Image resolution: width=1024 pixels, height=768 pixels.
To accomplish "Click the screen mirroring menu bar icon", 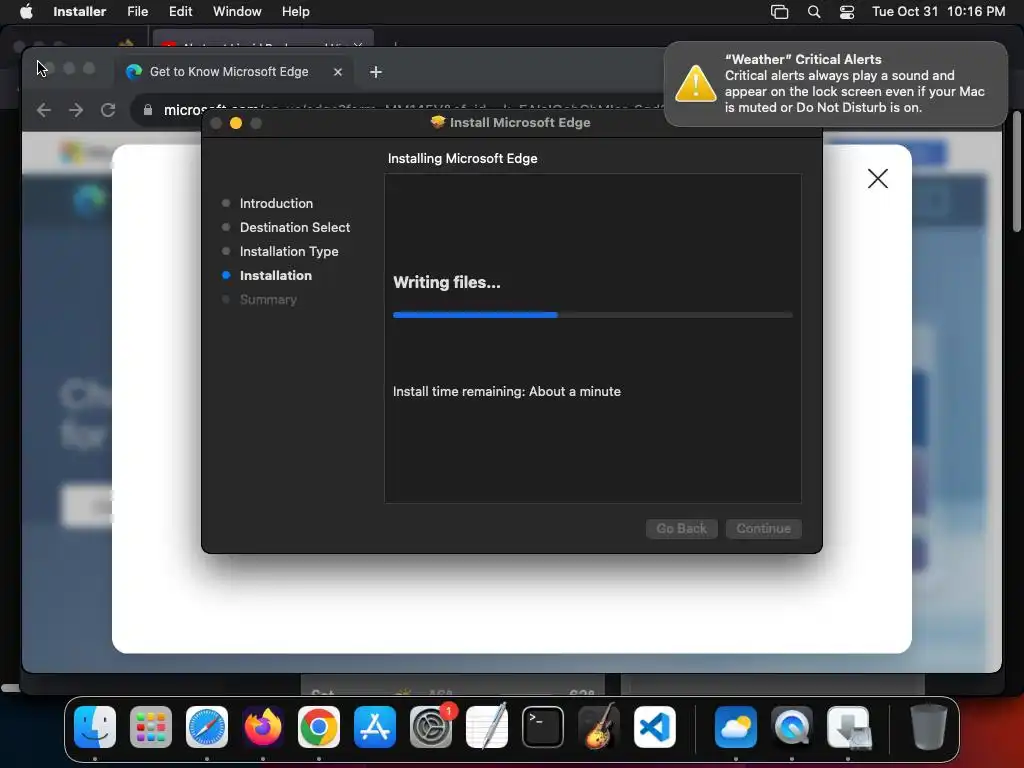I will coord(780,12).
